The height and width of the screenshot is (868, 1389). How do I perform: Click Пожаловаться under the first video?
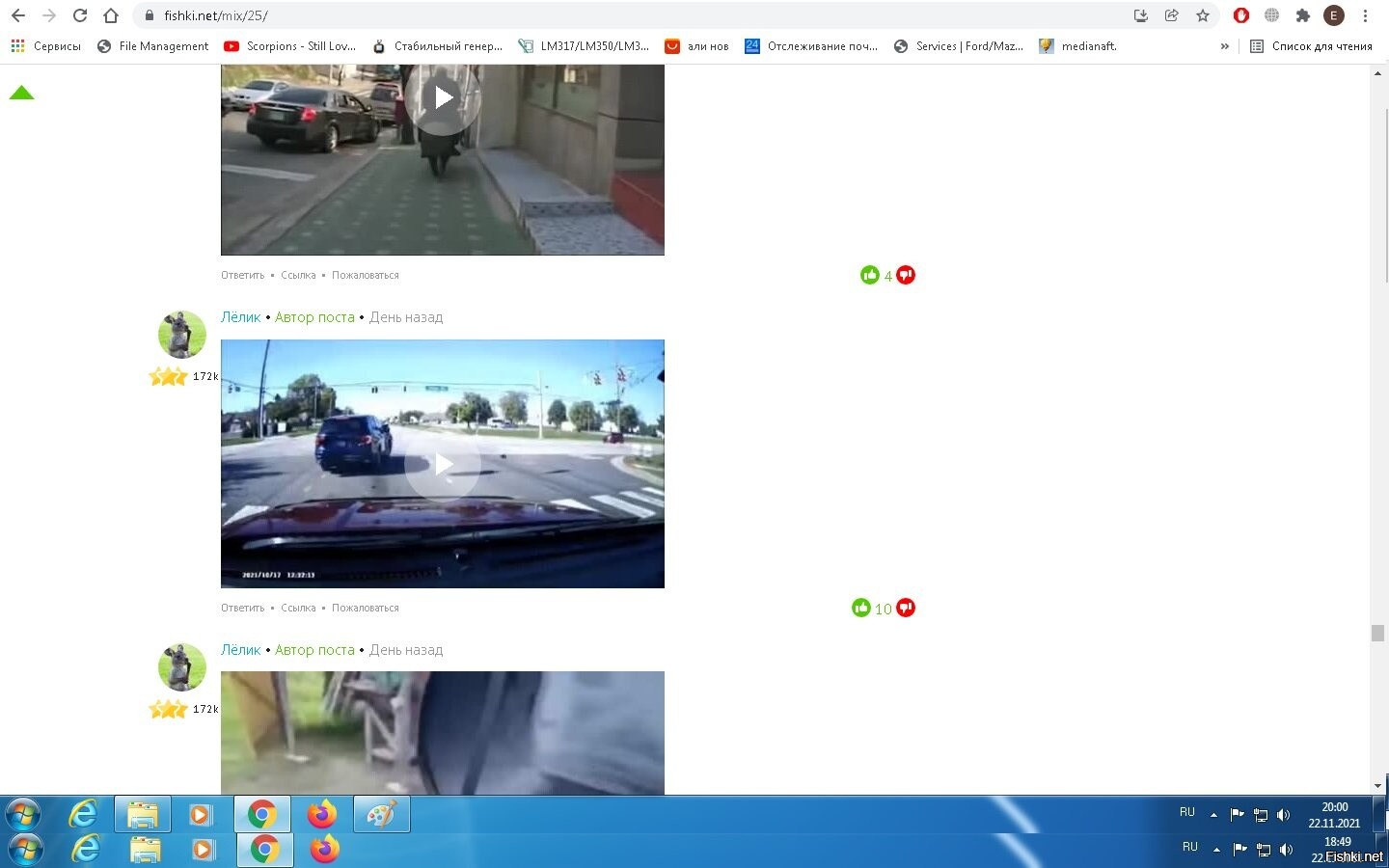(366, 275)
